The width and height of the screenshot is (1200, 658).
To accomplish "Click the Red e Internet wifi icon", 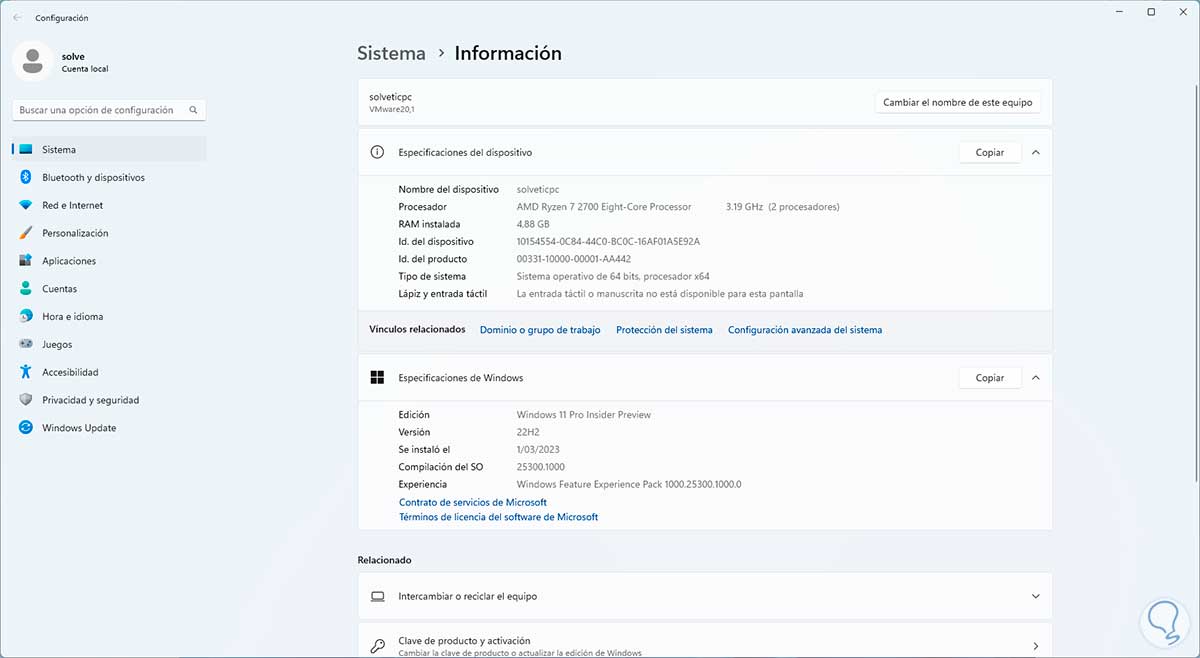I will 25,205.
